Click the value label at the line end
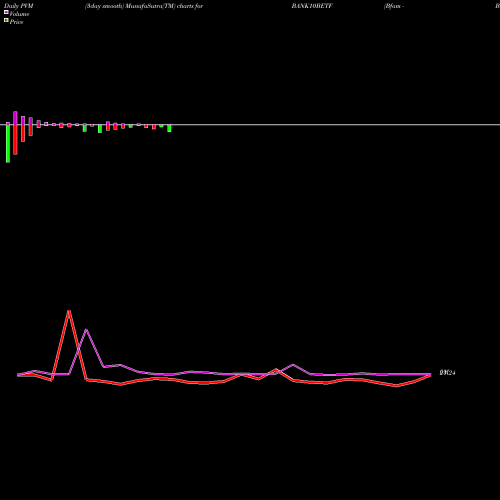The width and height of the screenshot is (500, 500). (x=447, y=373)
